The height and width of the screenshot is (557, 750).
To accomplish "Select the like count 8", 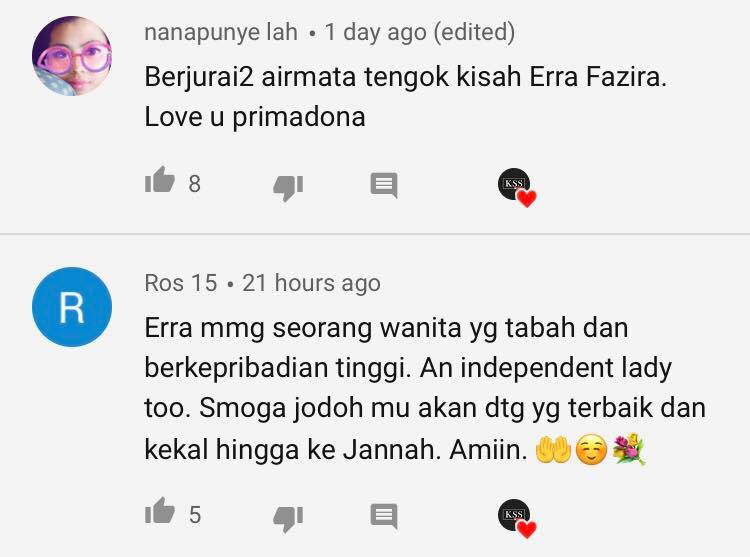I will (194, 184).
